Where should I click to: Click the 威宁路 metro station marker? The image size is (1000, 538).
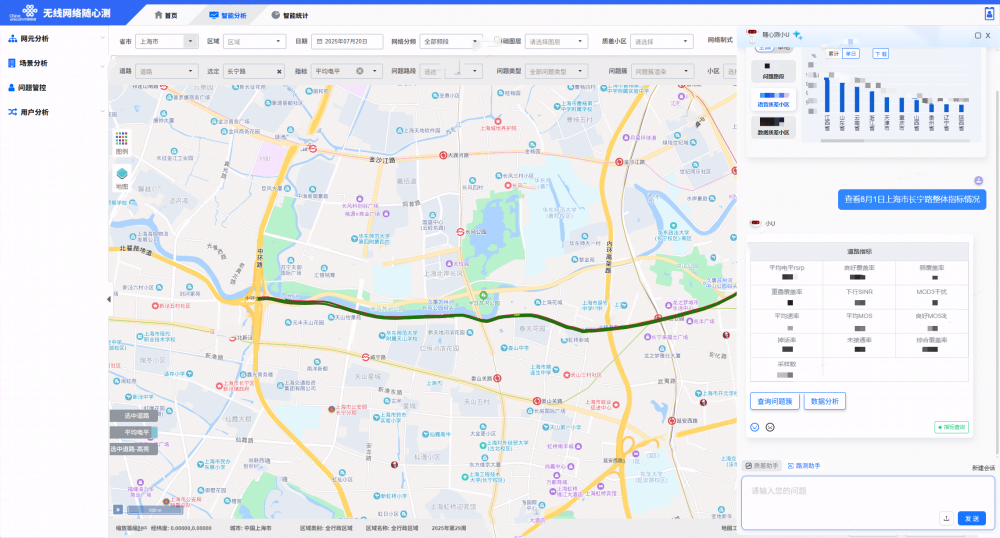click(x=365, y=357)
